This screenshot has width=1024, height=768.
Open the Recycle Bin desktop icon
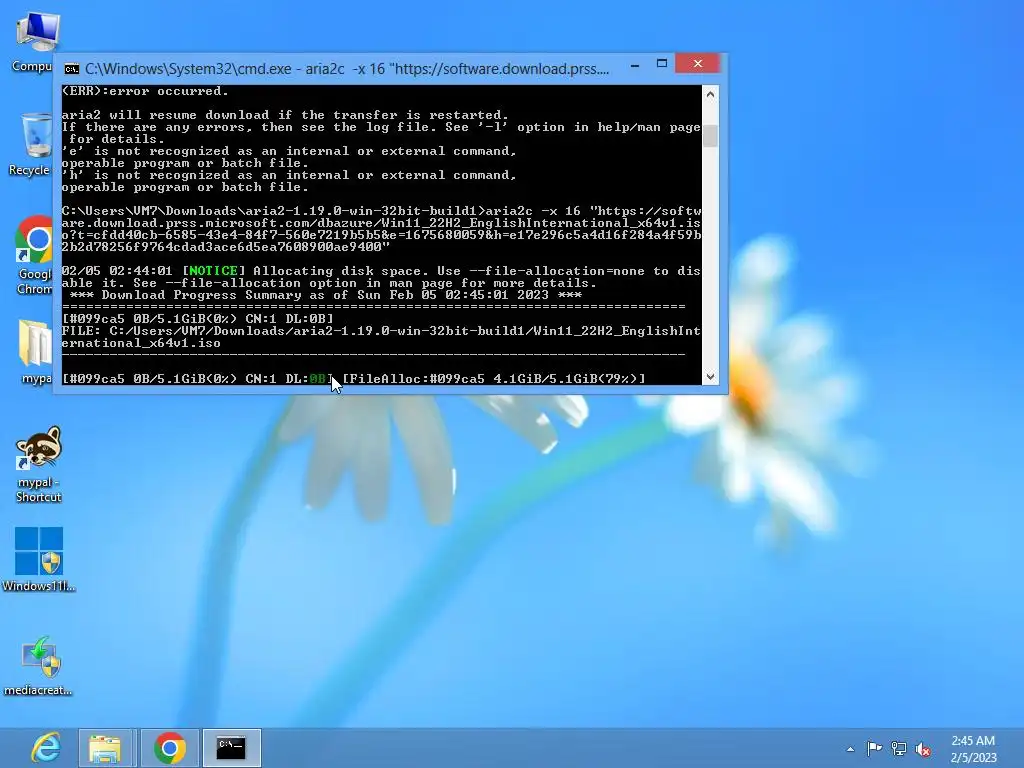coord(33,144)
